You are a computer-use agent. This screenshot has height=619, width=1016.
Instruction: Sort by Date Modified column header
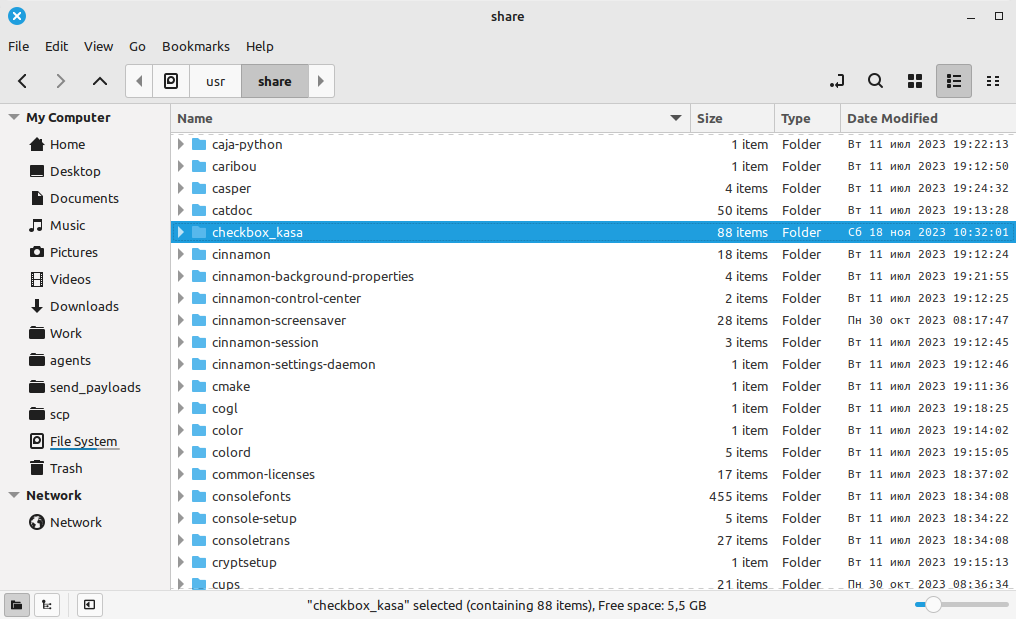point(892,118)
